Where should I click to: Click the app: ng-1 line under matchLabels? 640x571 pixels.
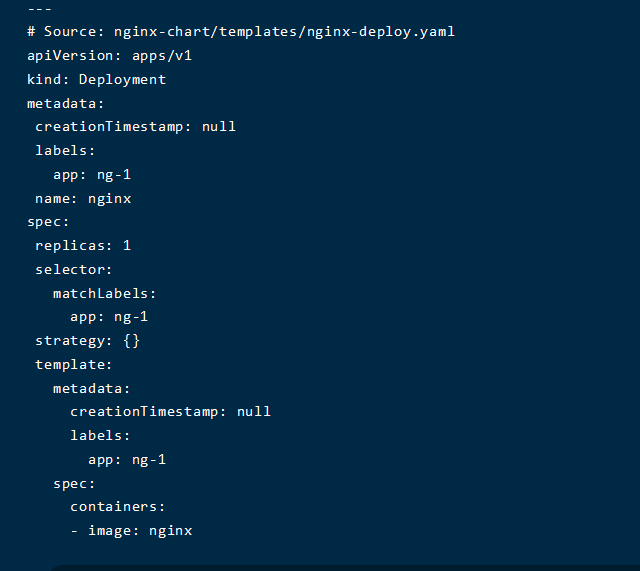109,316
